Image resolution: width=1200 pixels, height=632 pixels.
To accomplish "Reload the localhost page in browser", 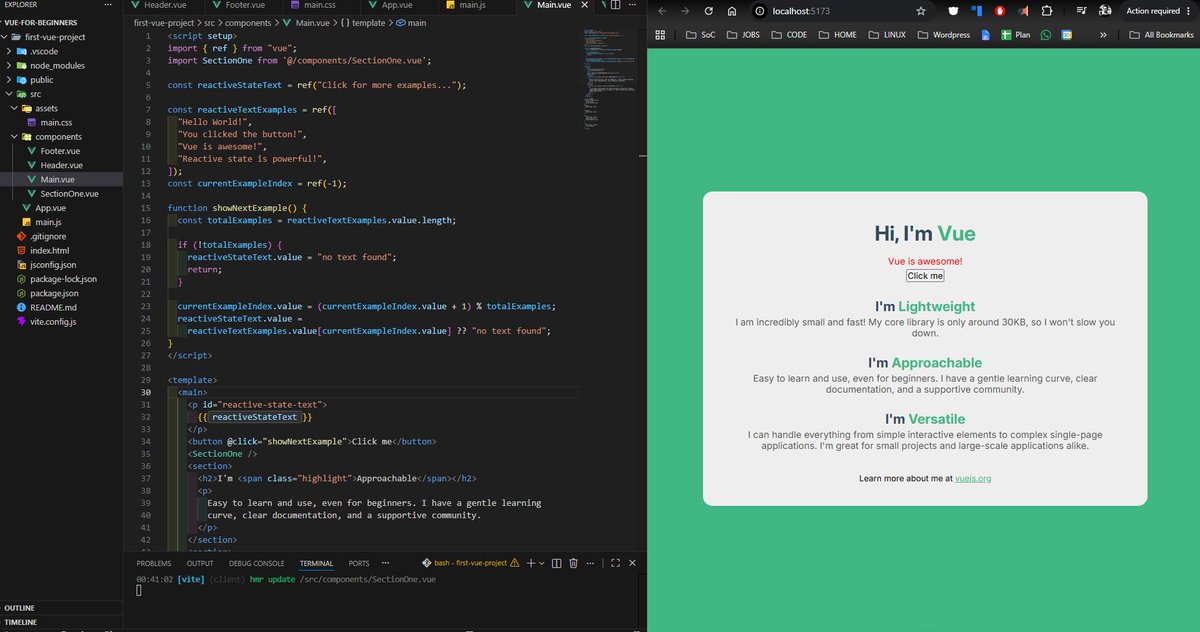I will (709, 11).
